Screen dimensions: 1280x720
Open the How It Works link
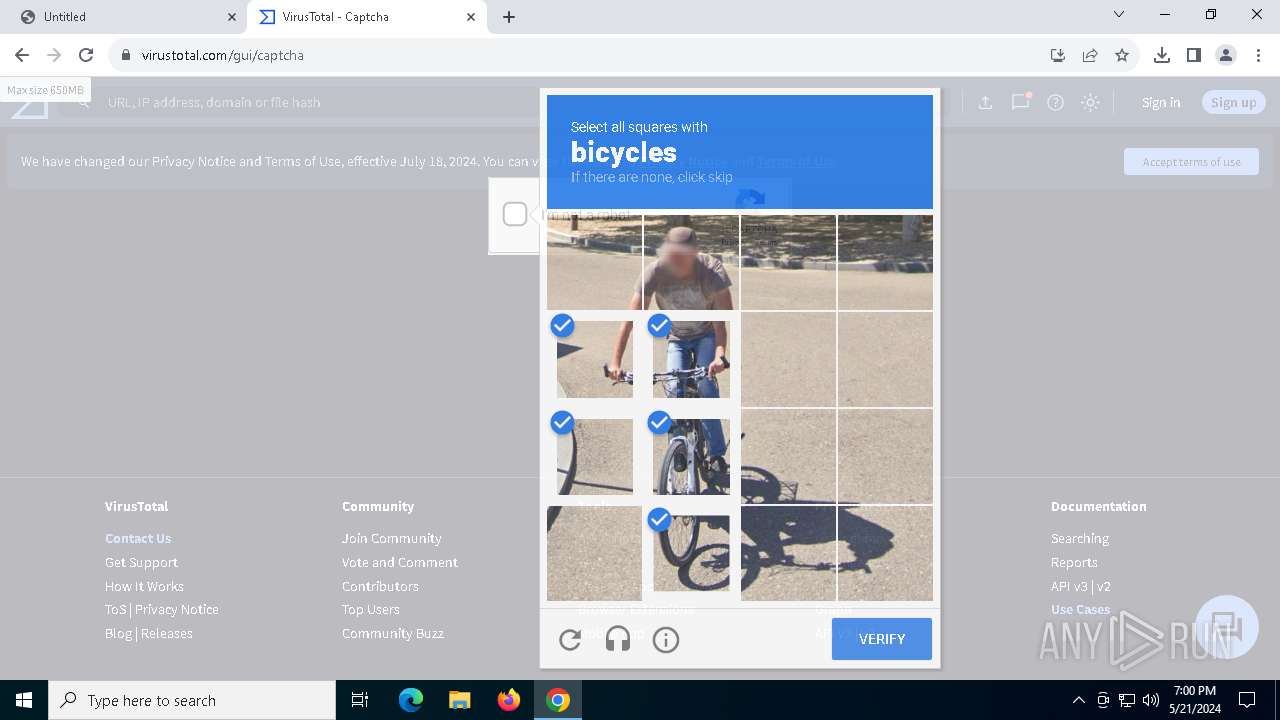click(x=144, y=586)
